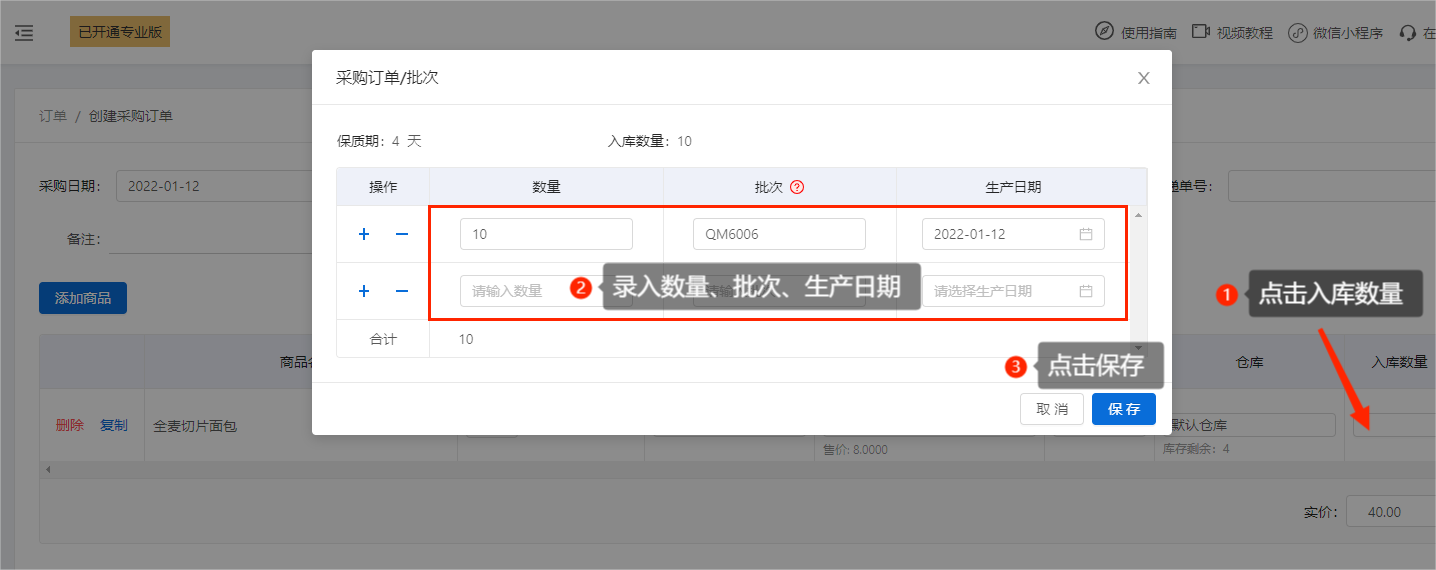
Task: Click the 批次 help question icon
Action: click(797, 187)
